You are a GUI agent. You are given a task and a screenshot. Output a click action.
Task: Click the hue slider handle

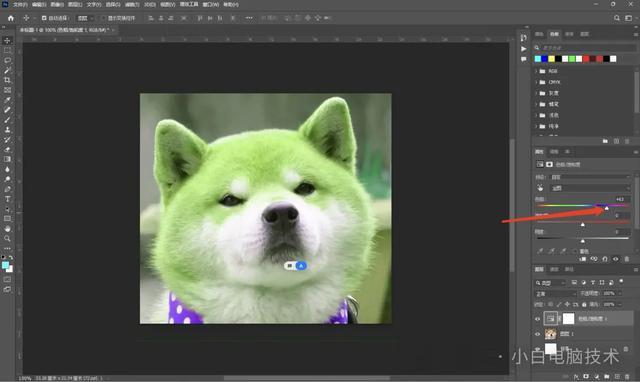click(x=607, y=209)
